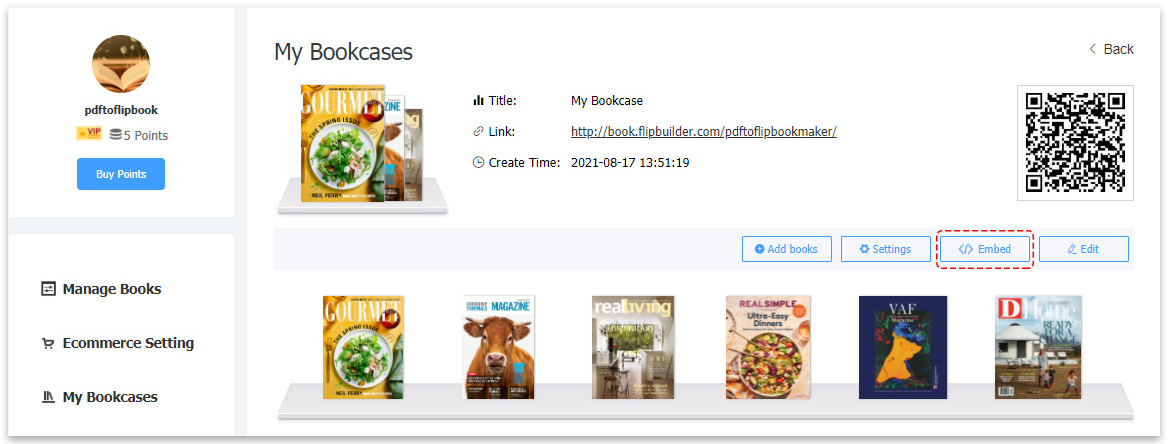
Task: Open the Ecommerce Setting menu item
Action: tap(117, 343)
